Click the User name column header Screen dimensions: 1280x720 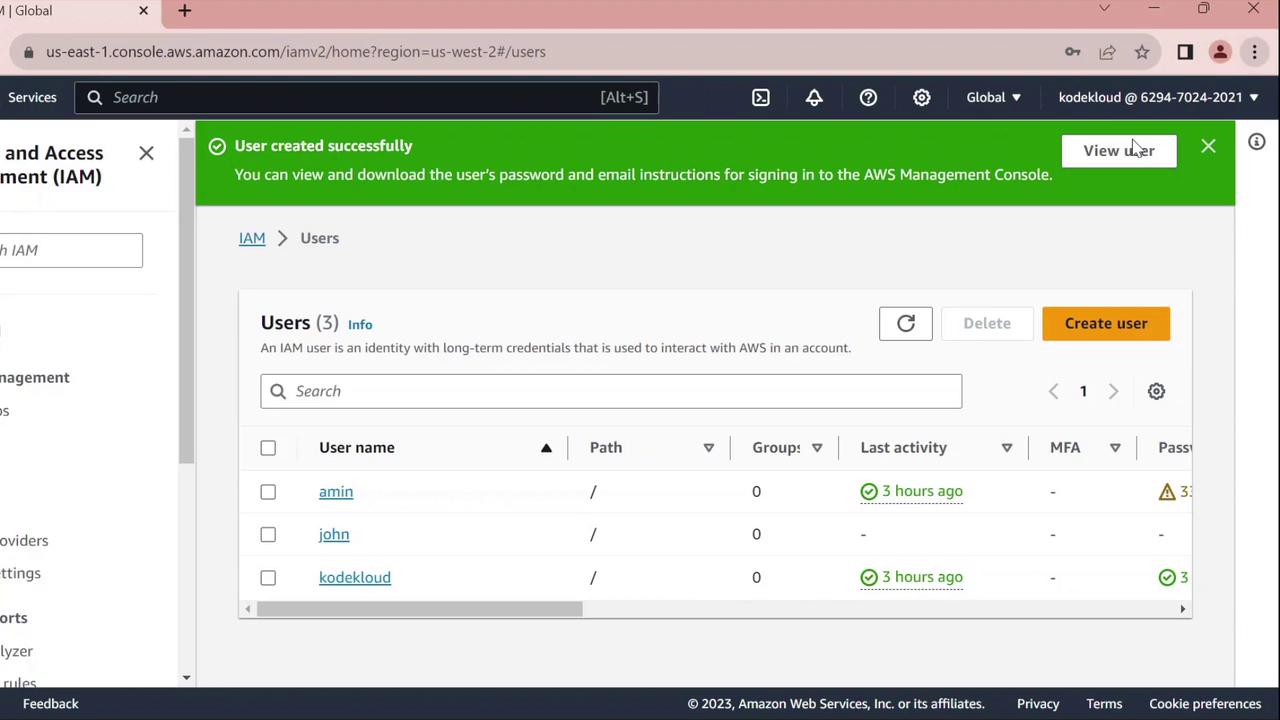357,447
